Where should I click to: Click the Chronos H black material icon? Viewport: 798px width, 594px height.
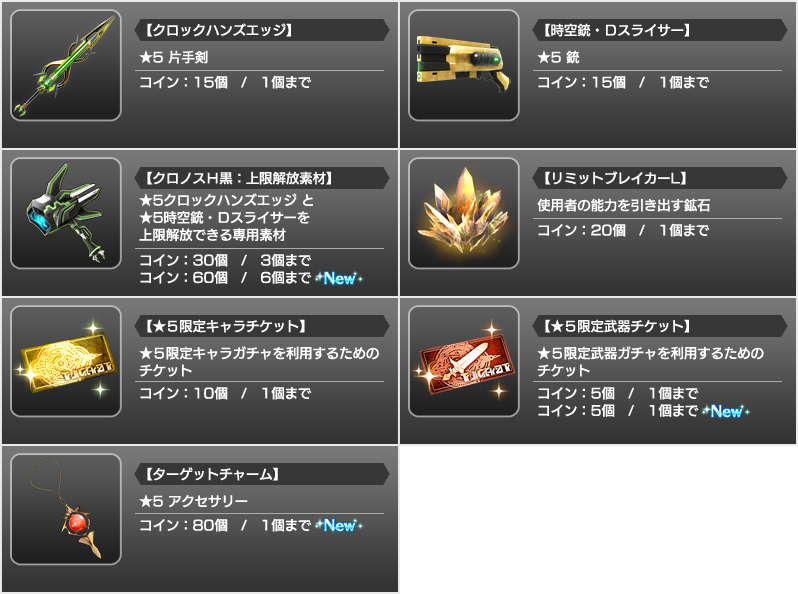click(66, 213)
